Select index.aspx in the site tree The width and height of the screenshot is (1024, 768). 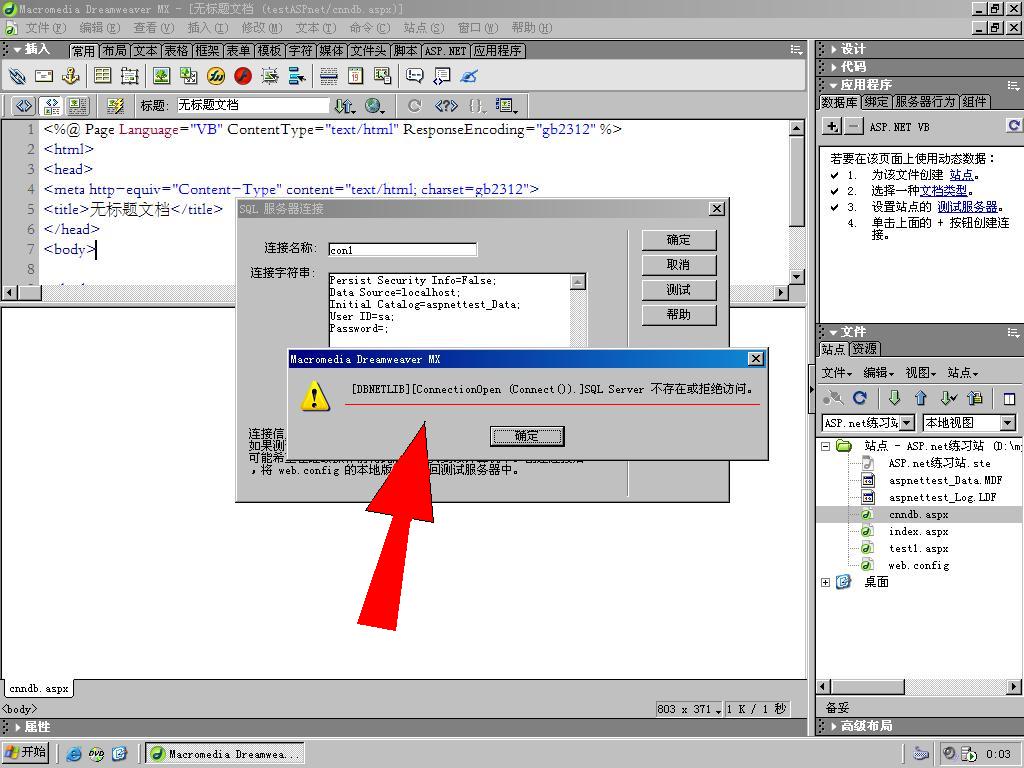tap(918, 532)
